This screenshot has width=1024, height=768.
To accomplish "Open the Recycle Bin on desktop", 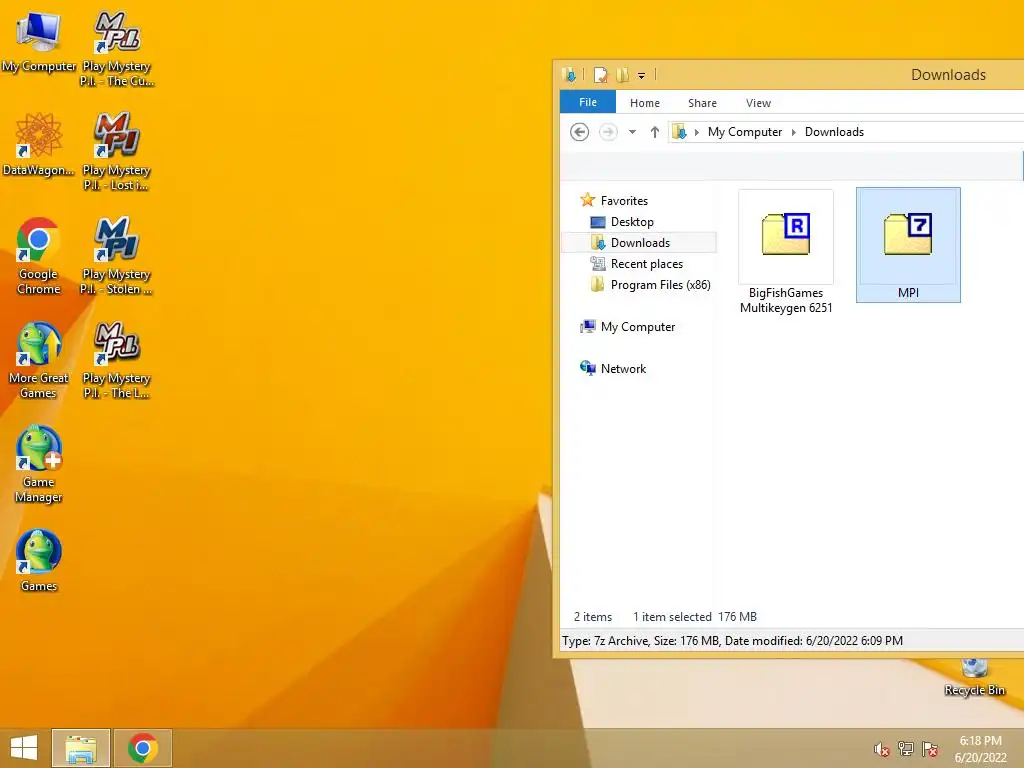I will [974, 677].
